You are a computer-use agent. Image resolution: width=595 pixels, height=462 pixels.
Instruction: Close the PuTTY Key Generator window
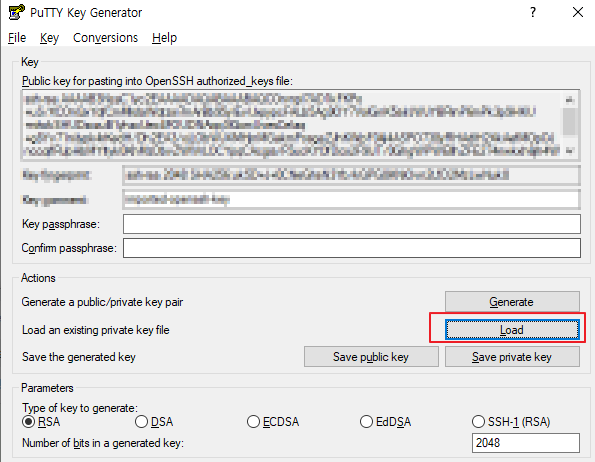pyautogui.click(x=578, y=13)
